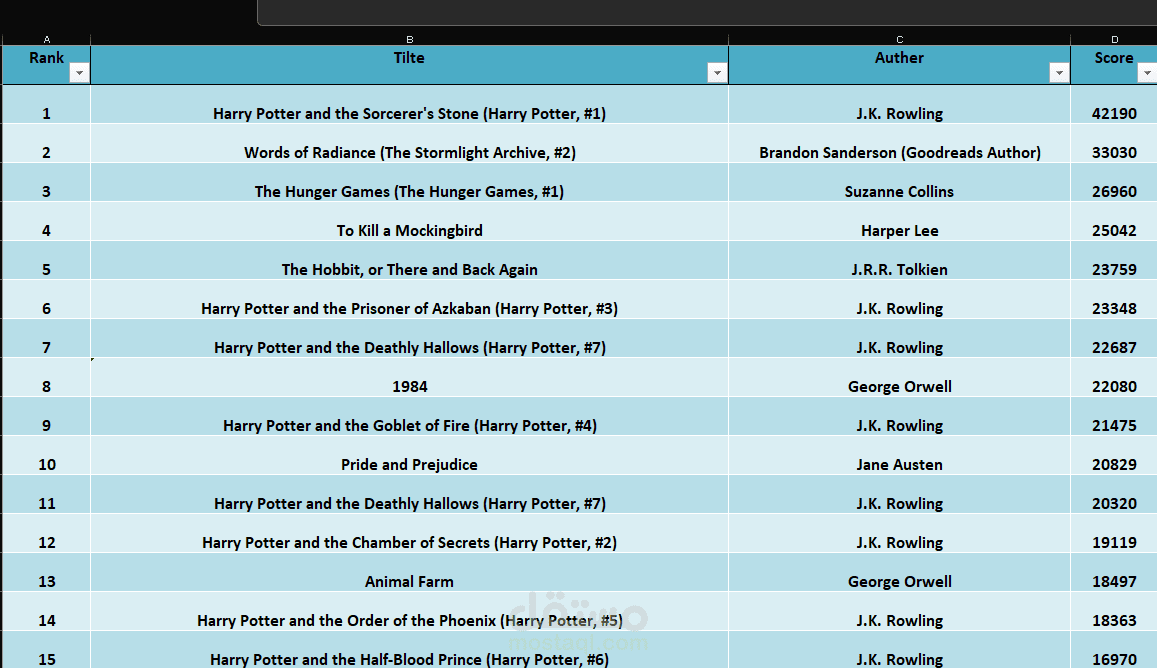
Task: Click rank cell 8
Action: (46, 378)
